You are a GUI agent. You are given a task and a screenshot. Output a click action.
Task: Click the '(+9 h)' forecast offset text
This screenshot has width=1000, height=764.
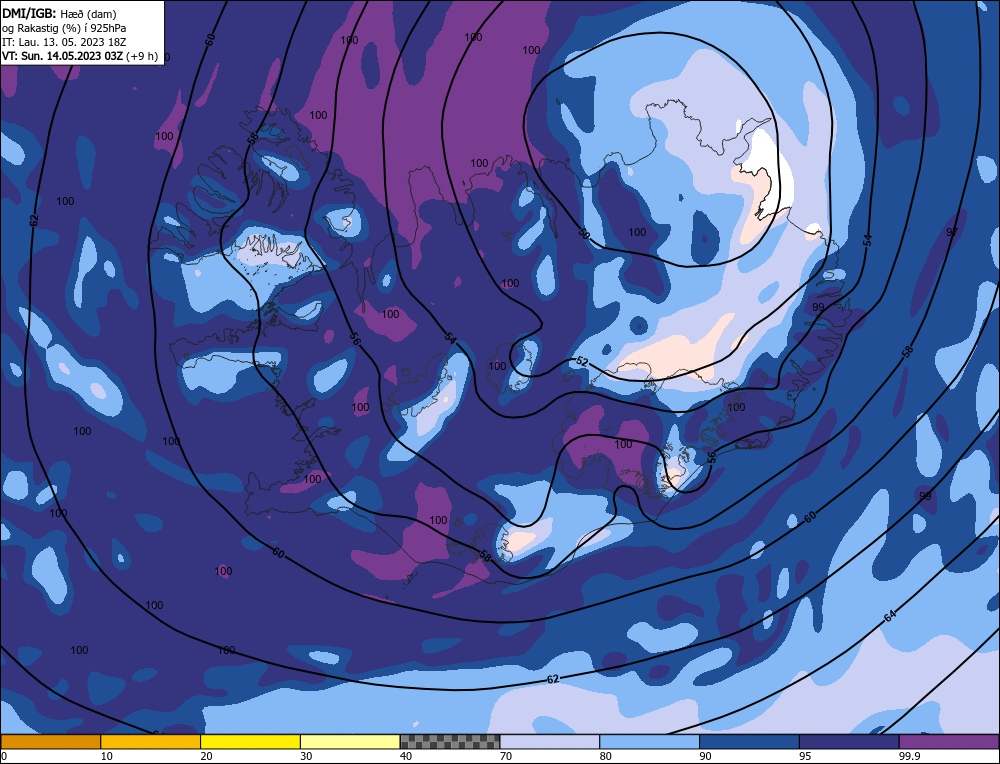point(142,56)
